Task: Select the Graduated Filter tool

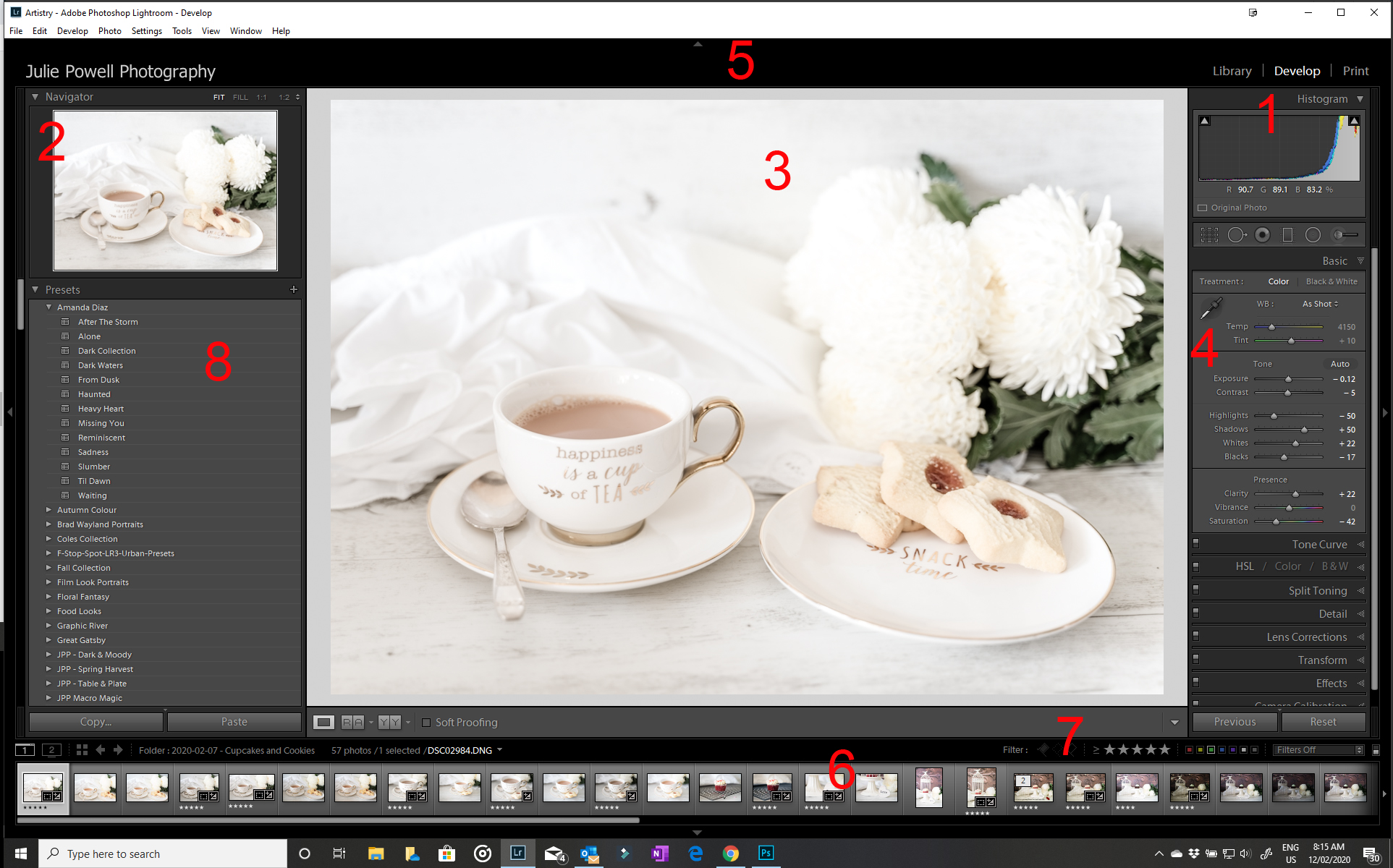Action: click(x=1287, y=235)
